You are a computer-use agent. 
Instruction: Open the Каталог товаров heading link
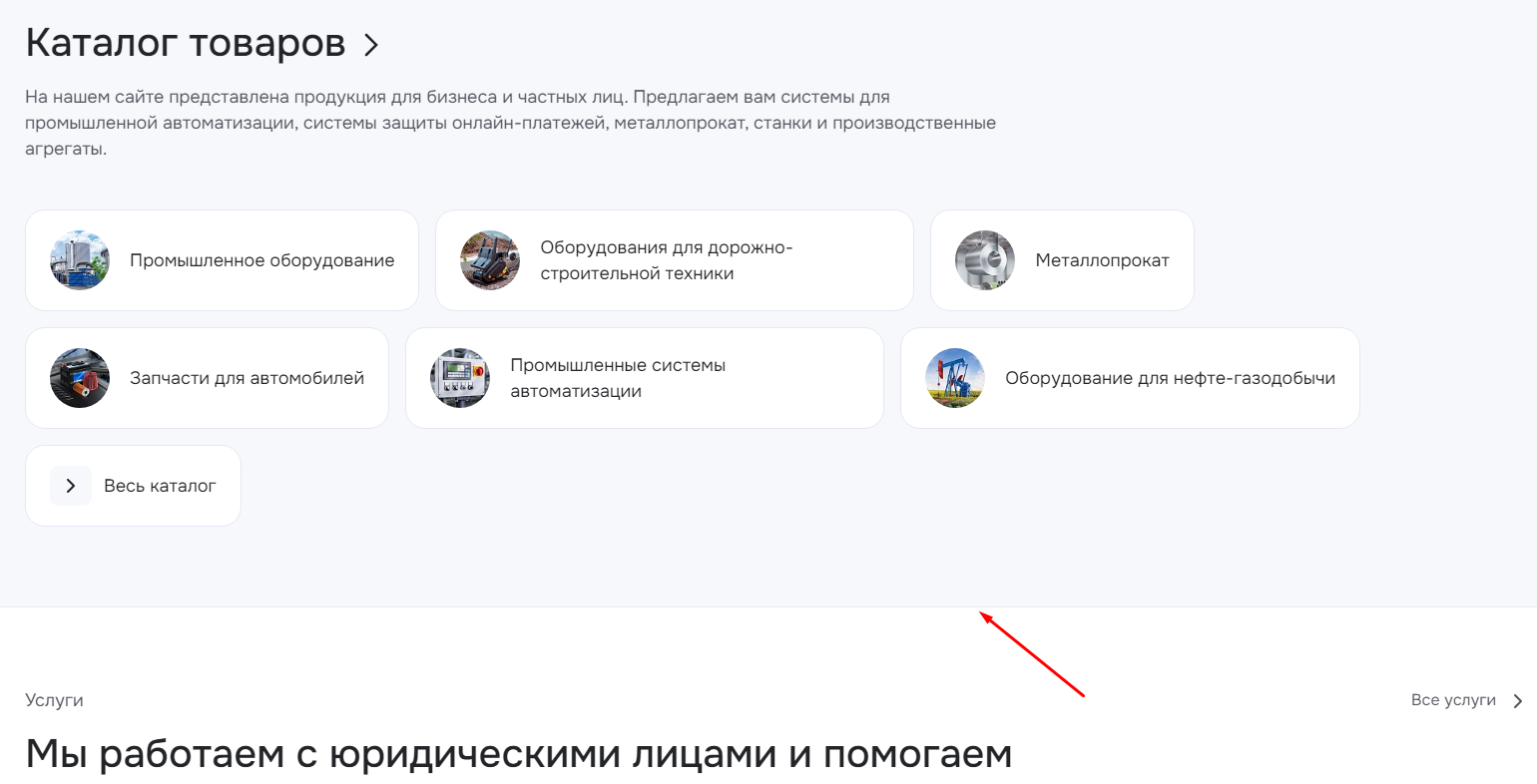coord(186,43)
